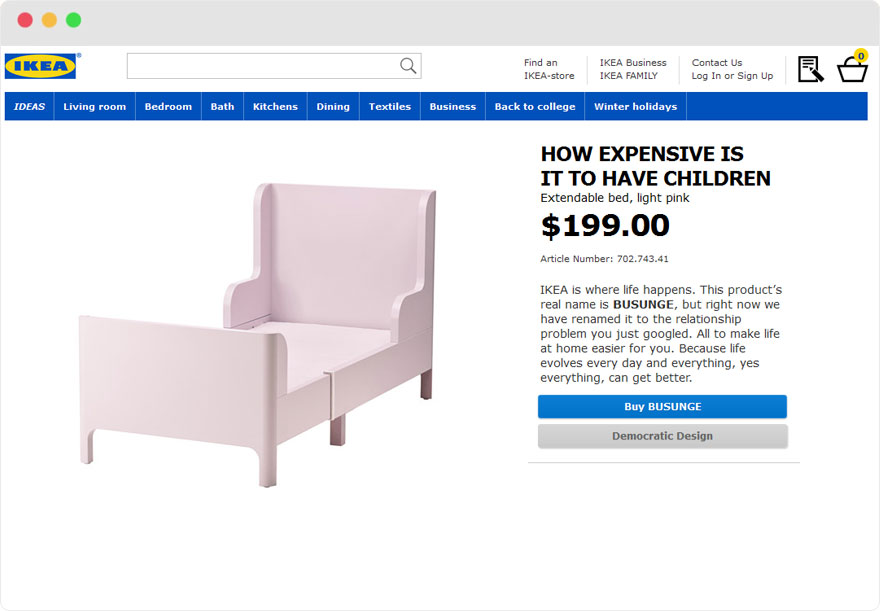Viewport: 880px width, 611px height.
Task: Open the Winter holidays category
Action: [636, 106]
